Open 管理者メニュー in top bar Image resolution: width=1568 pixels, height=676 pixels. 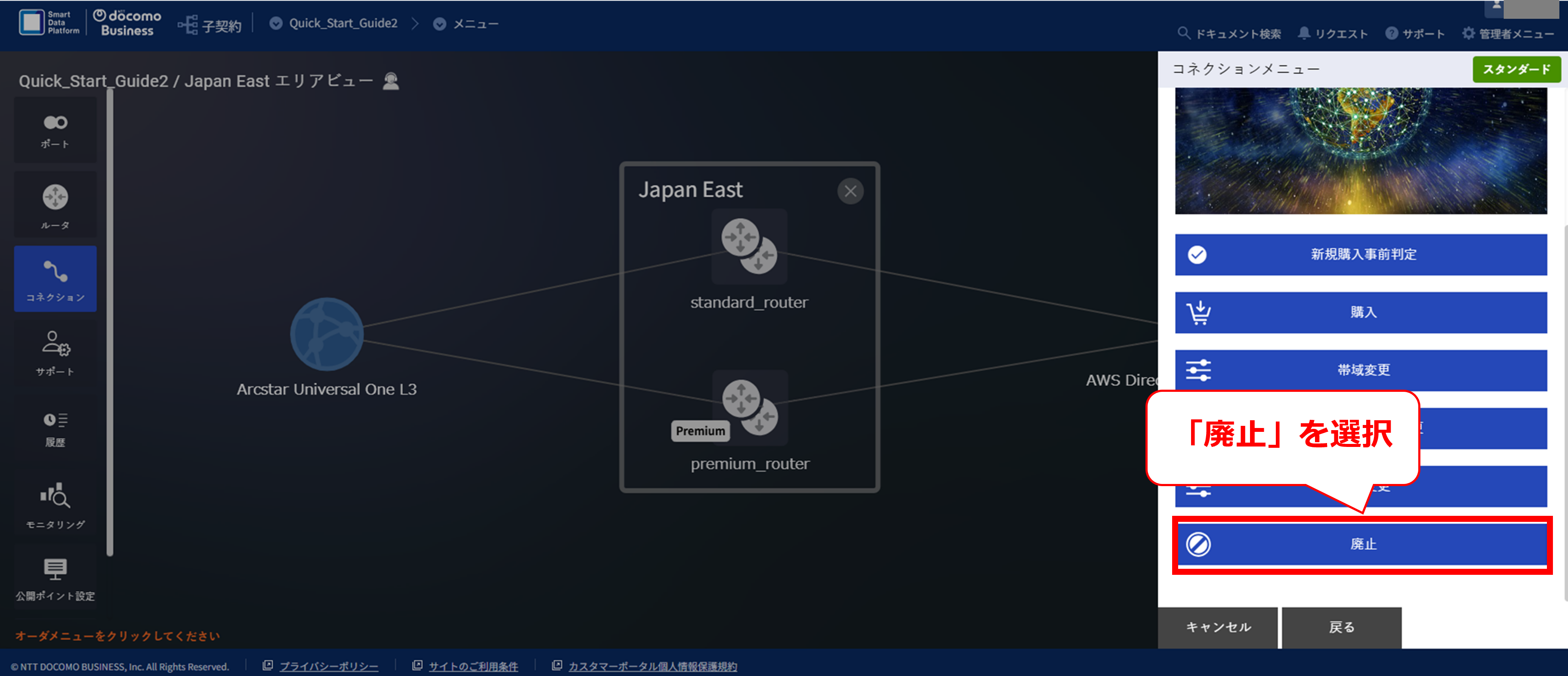pos(1508,34)
